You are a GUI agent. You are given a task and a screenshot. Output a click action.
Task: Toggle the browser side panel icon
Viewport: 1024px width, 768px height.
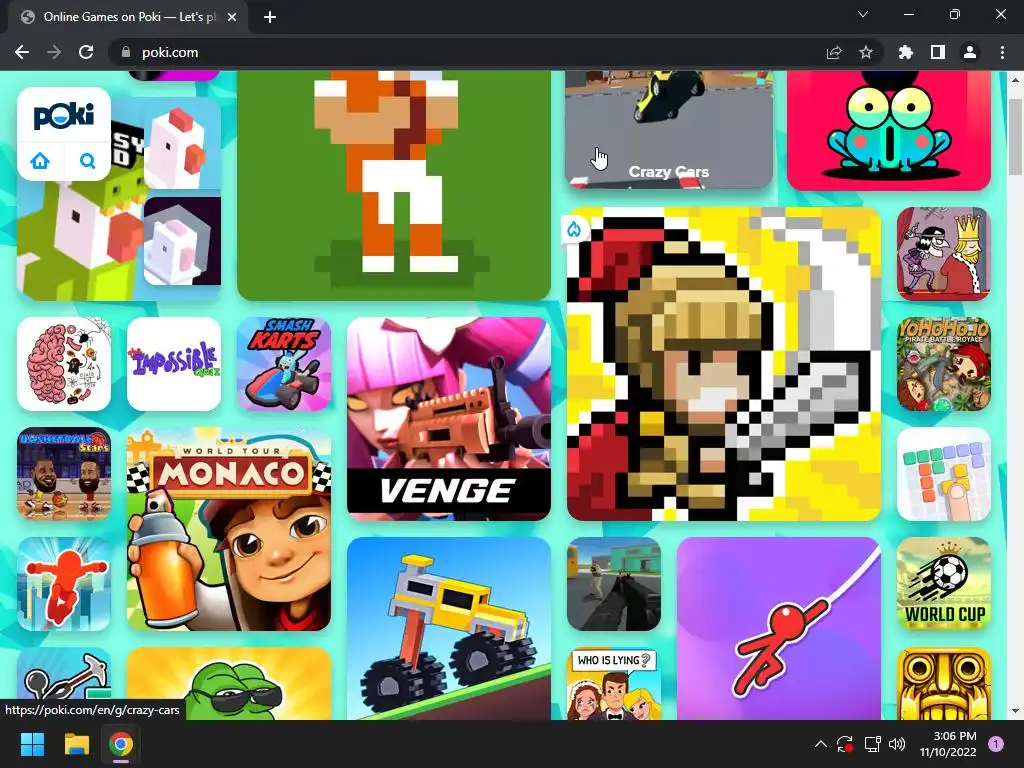coord(938,52)
